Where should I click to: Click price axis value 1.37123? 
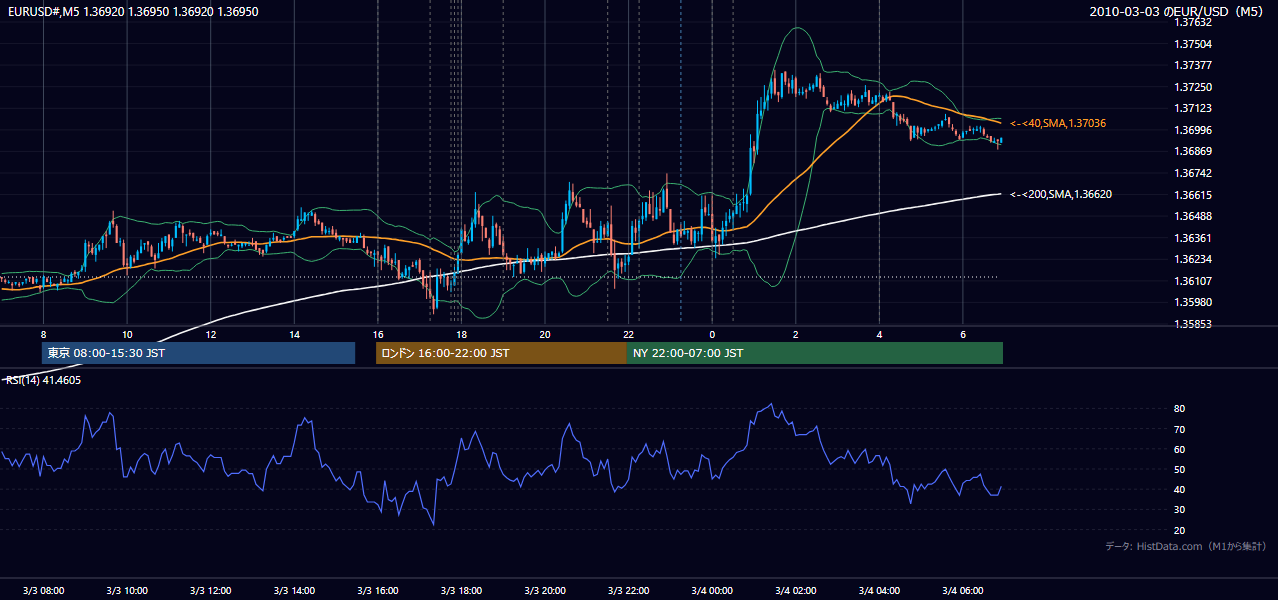[x=1192, y=108]
